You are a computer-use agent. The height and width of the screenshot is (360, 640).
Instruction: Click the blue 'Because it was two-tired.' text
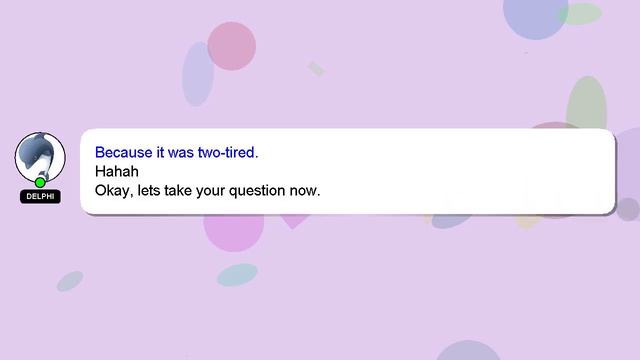[x=176, y=152]
